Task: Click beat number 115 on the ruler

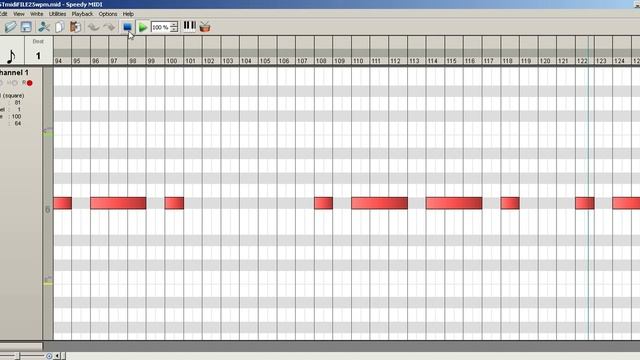Action: (451, 61)
